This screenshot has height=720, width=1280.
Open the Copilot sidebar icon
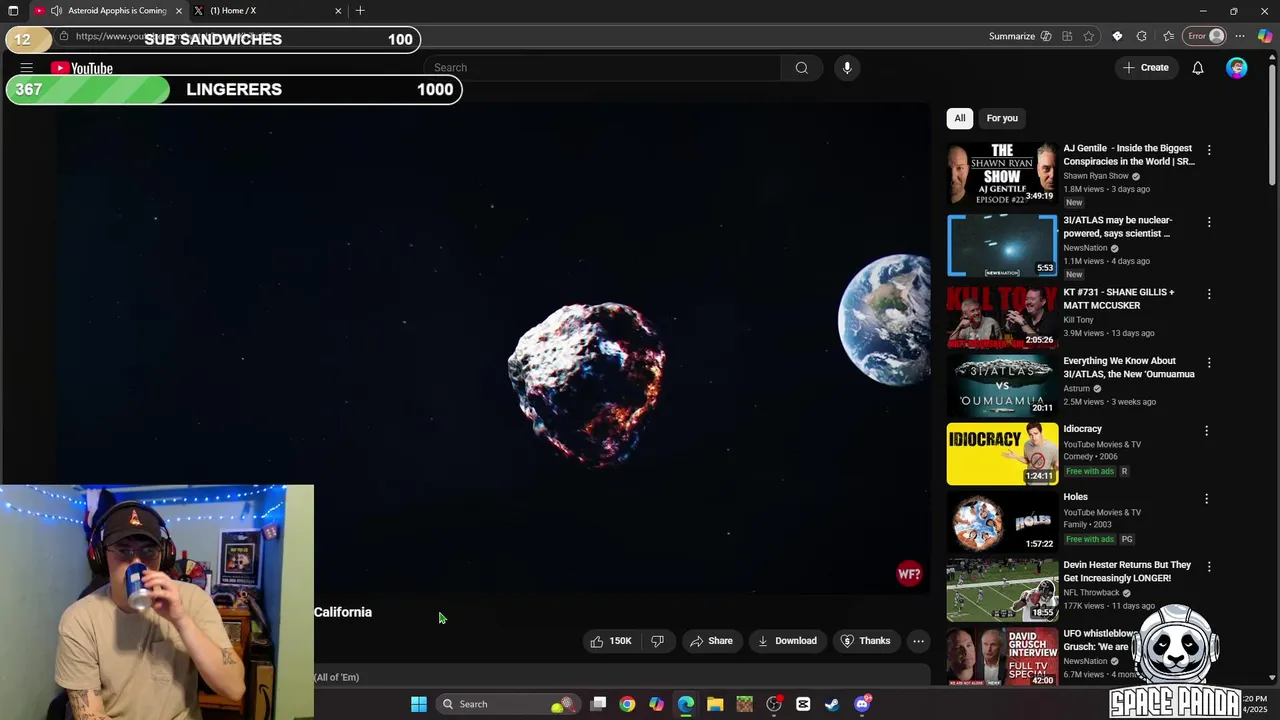1265,36
